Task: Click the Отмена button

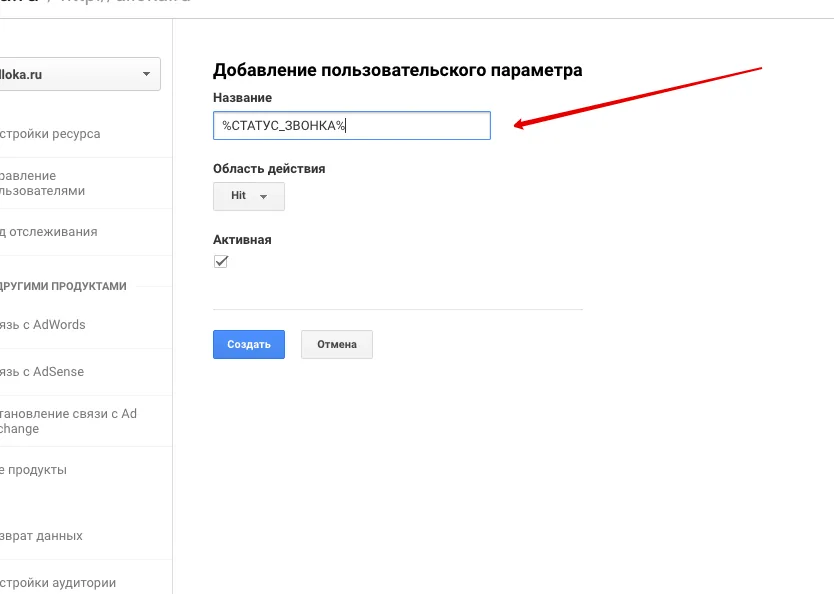Action: pos(337,345)
